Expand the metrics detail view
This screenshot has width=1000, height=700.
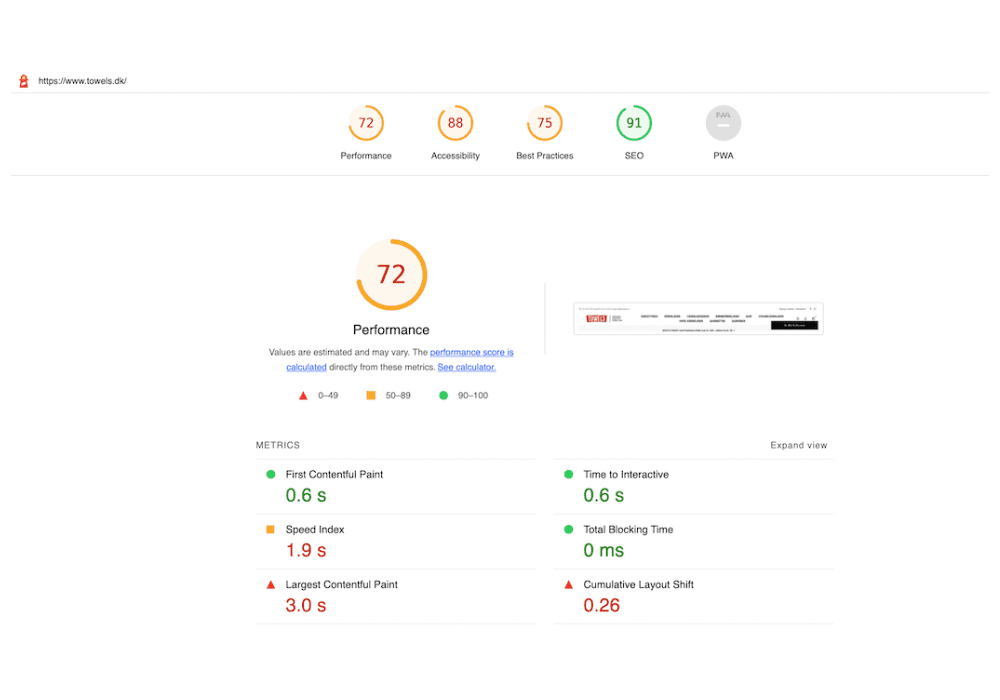pyautogui.click(x=798, y=445)
